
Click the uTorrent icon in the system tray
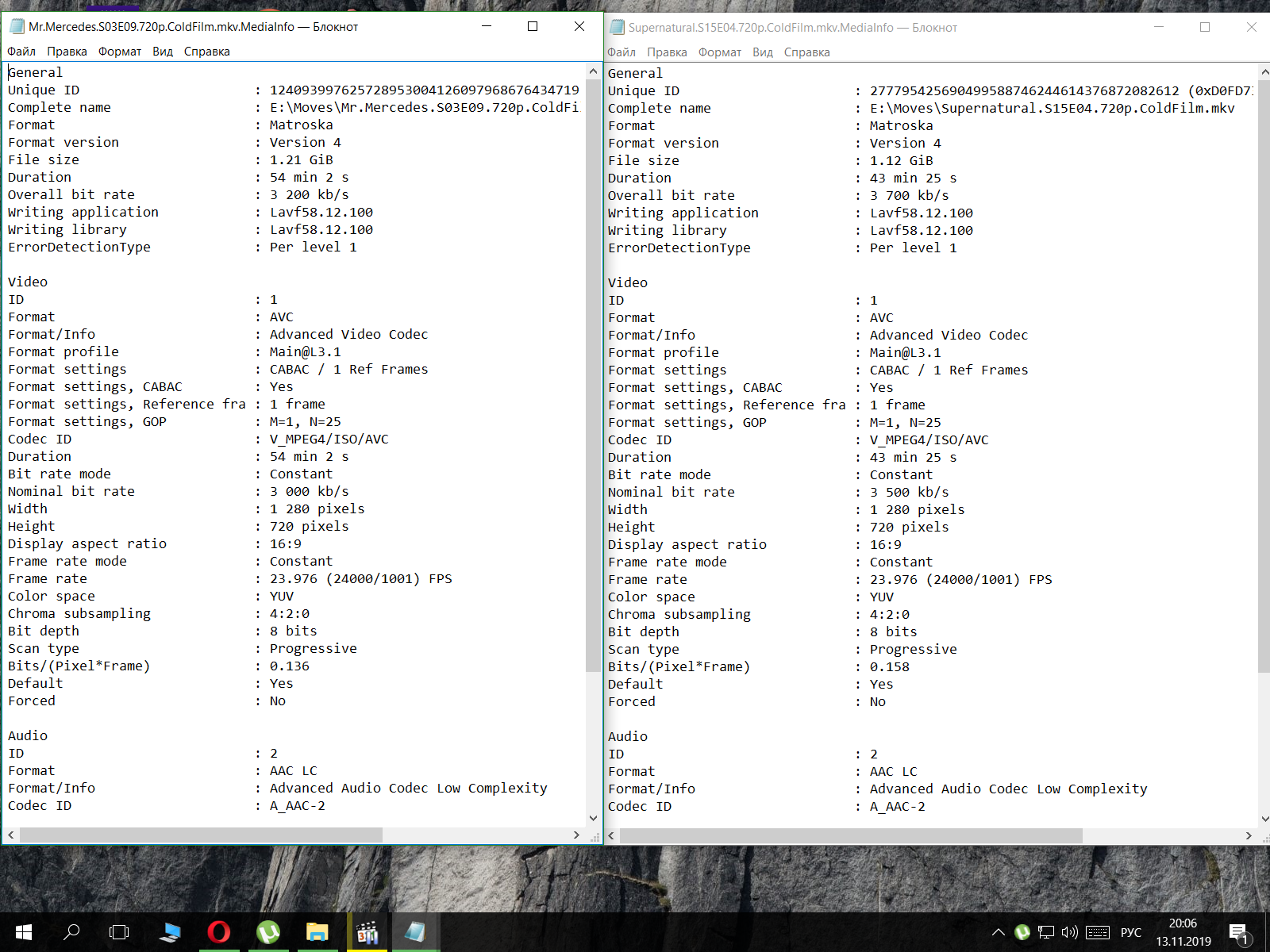[x=1022, y=932]
